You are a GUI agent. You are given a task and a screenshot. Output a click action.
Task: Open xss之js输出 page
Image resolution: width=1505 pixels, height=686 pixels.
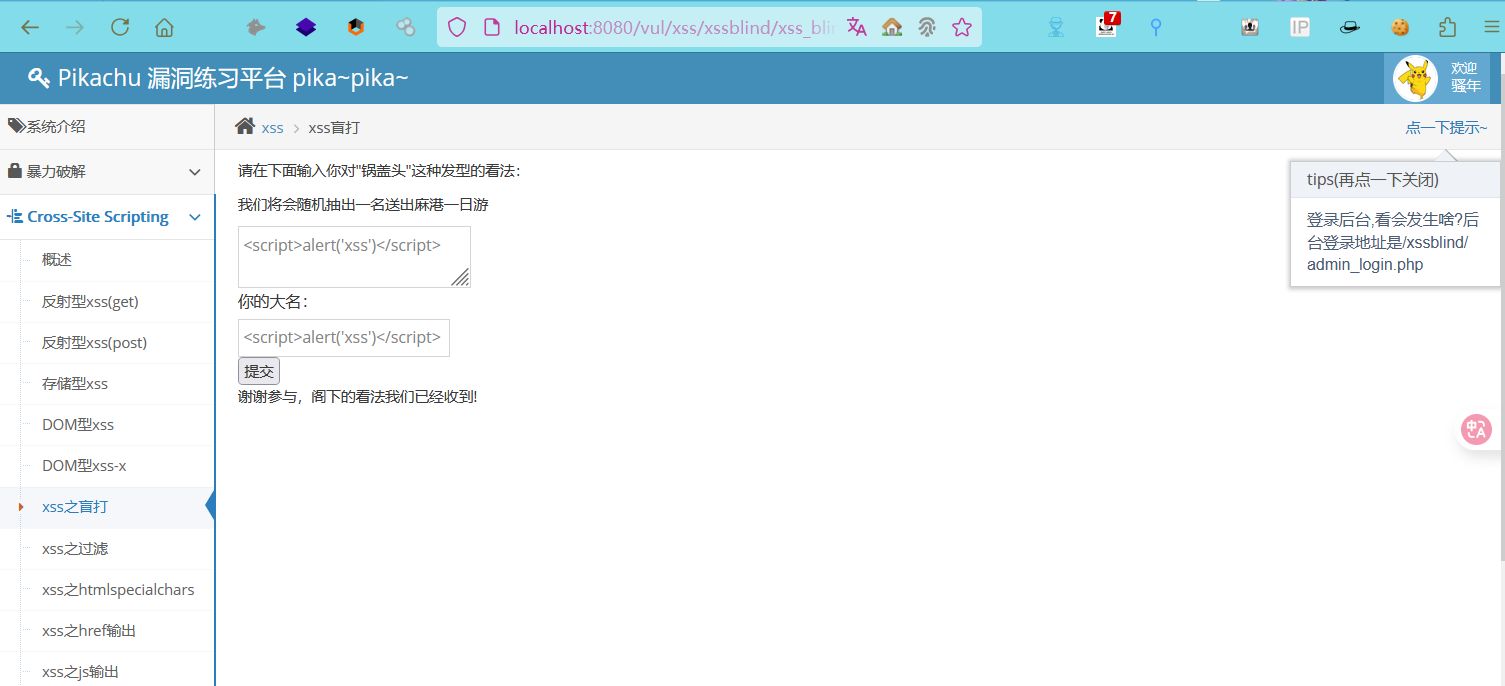(80, 671)
